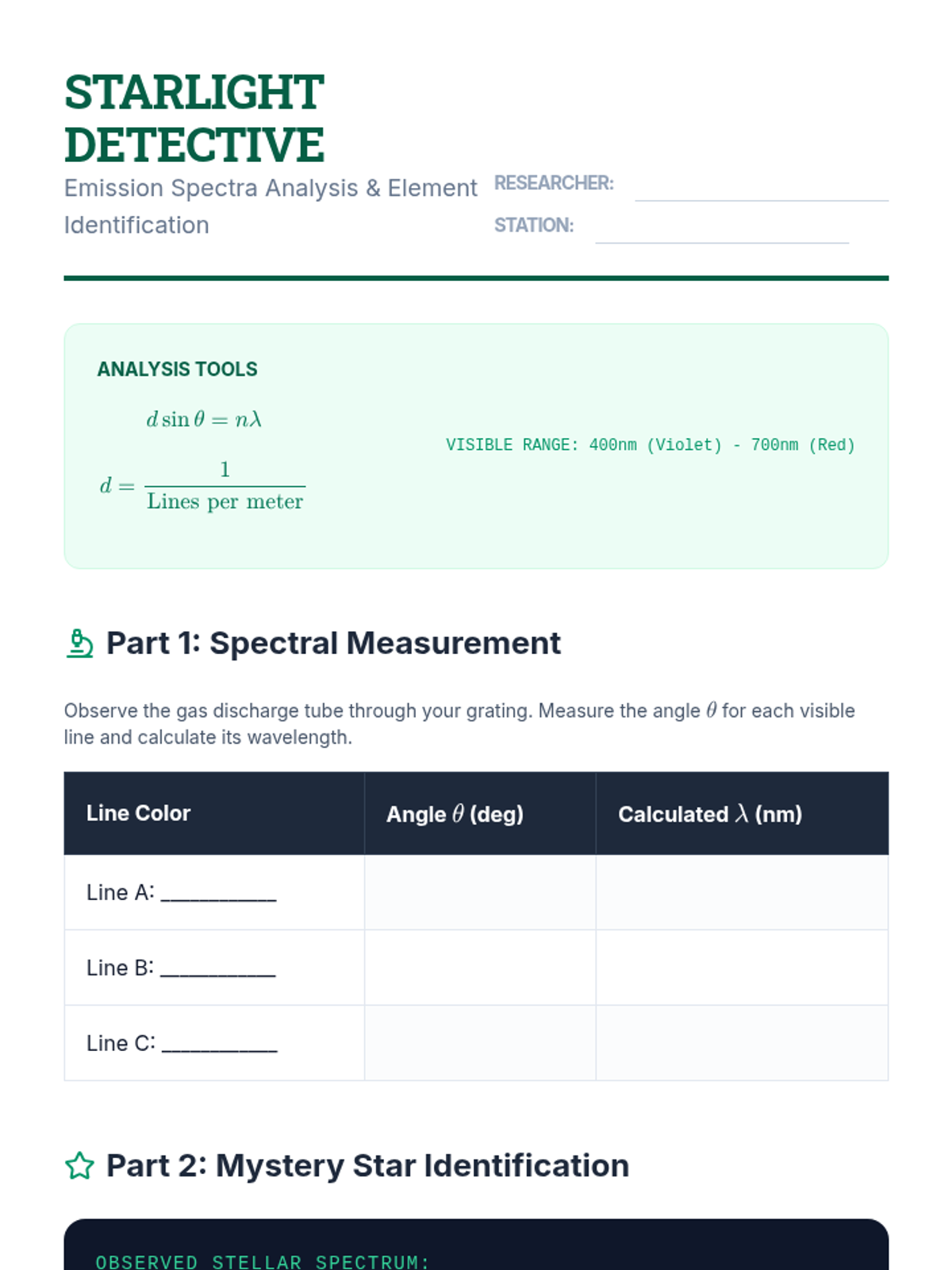Viewport: 952px width, 1270px height.
Task: Click Line A's calculated wavelength cell
Action: (742, 892)
